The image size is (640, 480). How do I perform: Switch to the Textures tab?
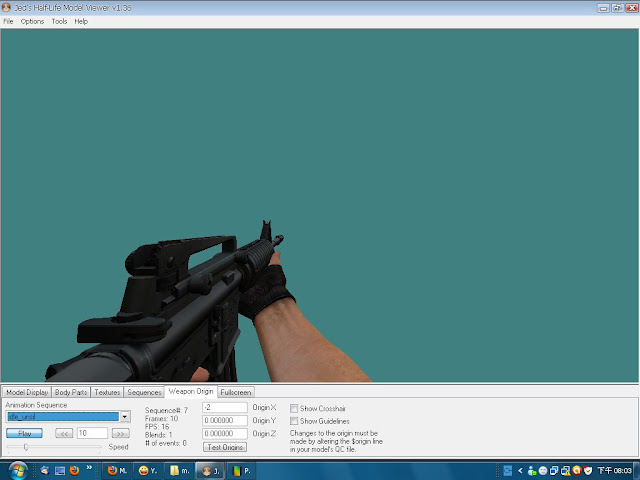pyautogui.click(x=107, y=392)
